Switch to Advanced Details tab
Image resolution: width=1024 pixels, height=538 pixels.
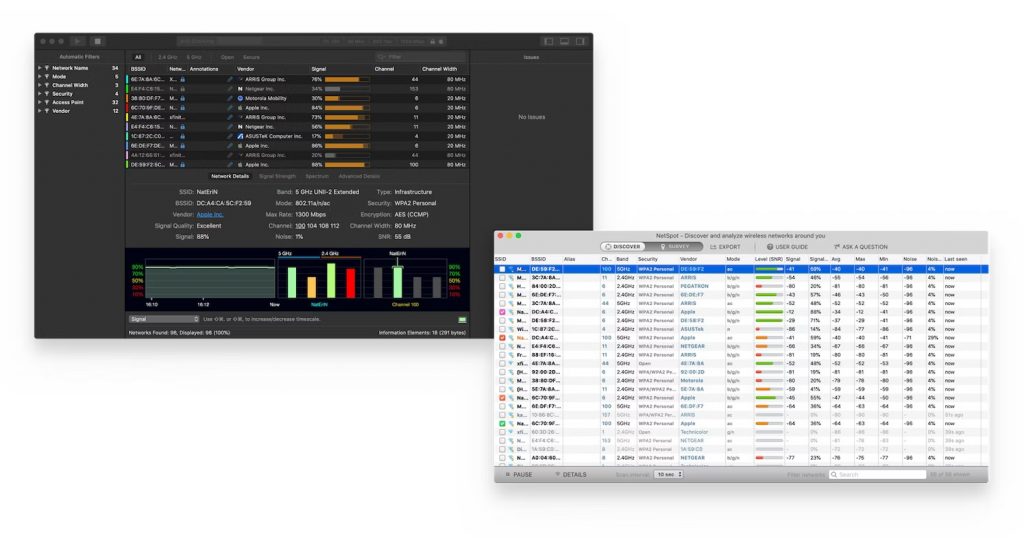coord(359,176)
